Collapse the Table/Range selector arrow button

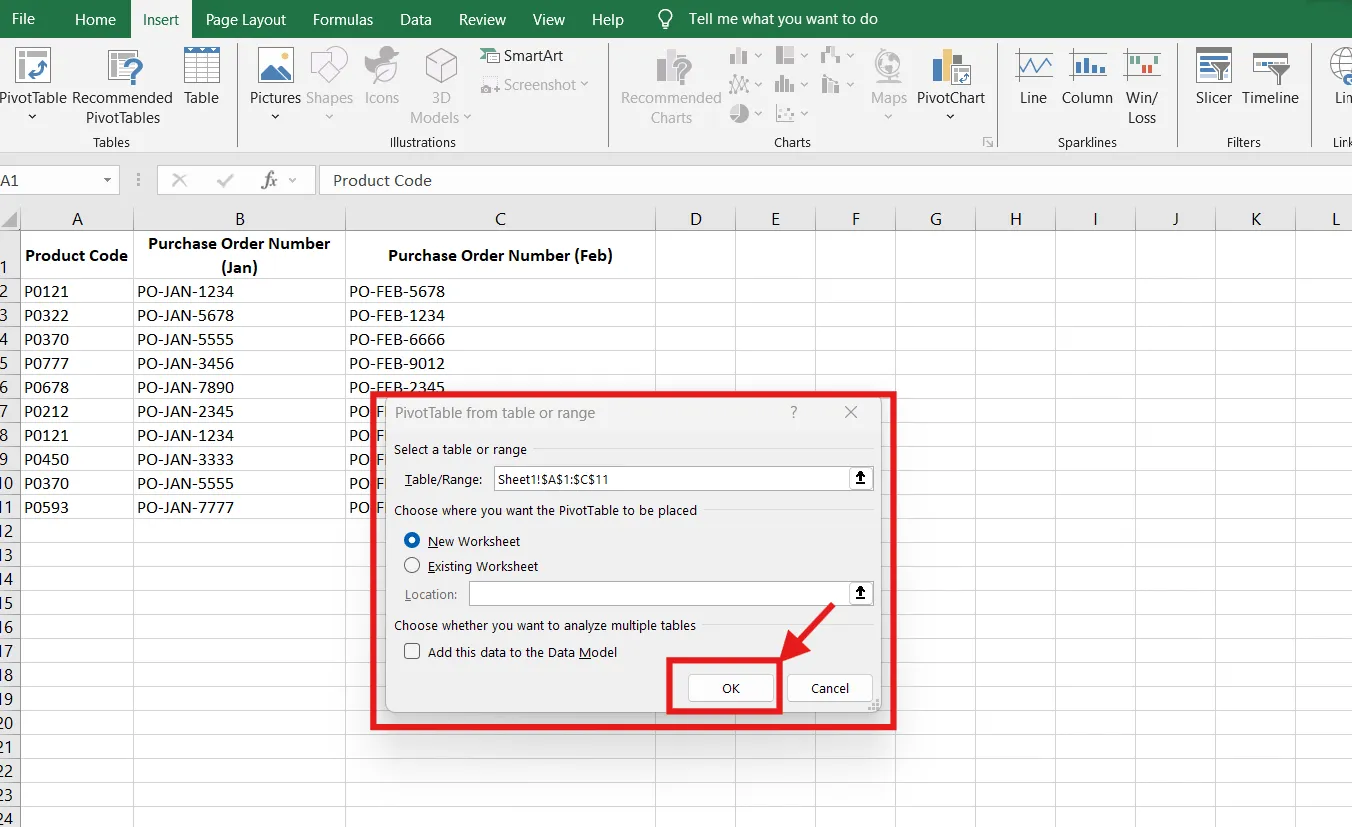861,479
